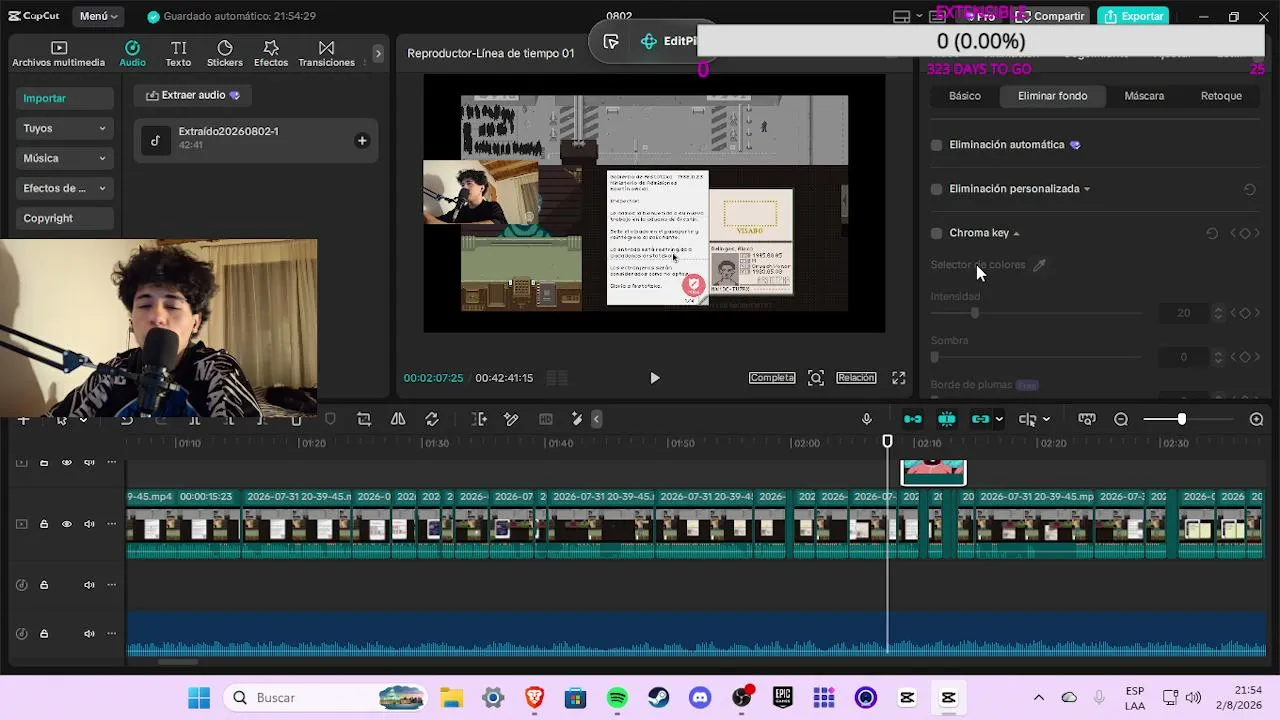The width and height of the screenshot is (1280, 720).
Task: Mute the main video track
Action: pyautogui.click(x=89, y=524)
